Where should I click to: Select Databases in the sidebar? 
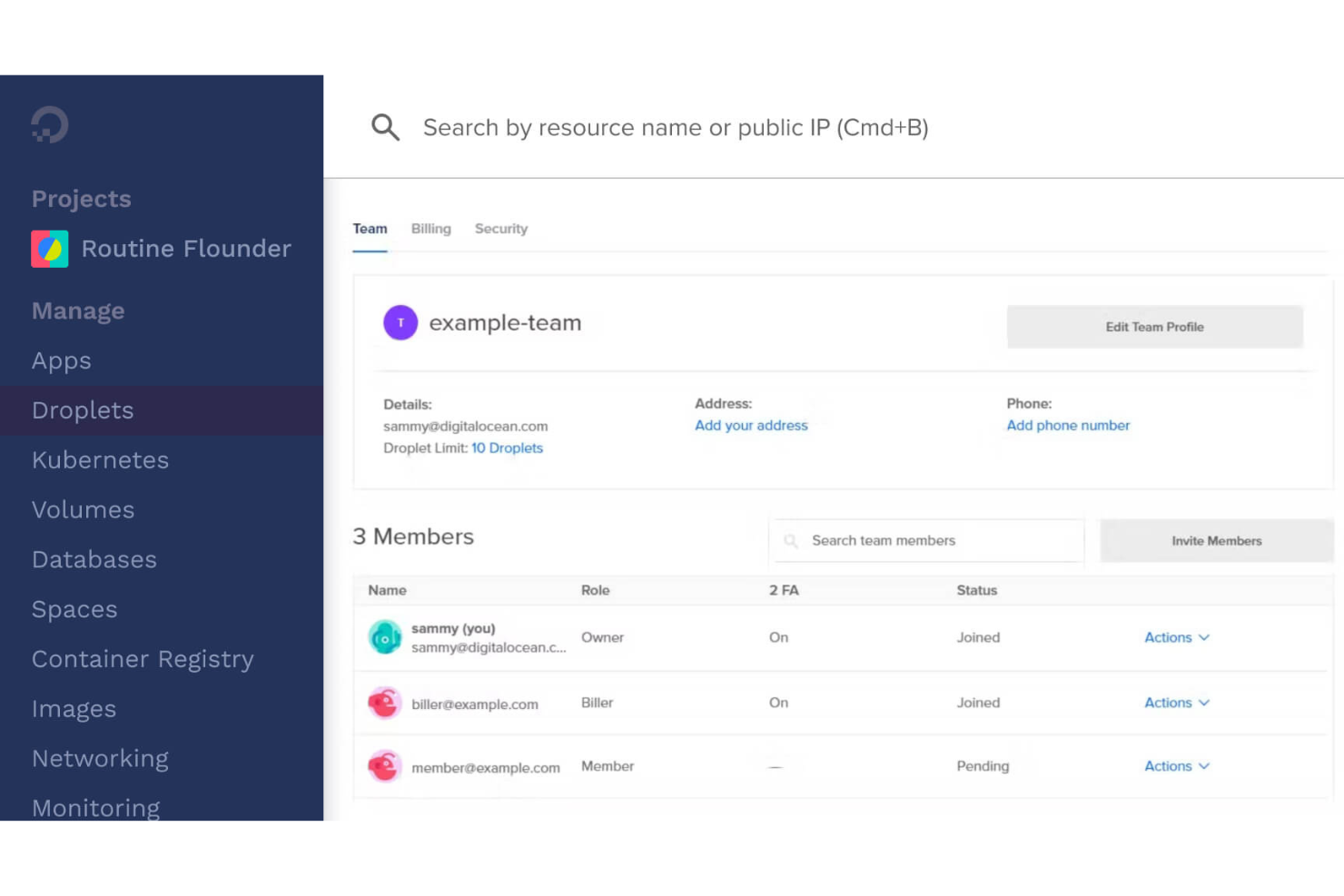click(x=94, y=560)
